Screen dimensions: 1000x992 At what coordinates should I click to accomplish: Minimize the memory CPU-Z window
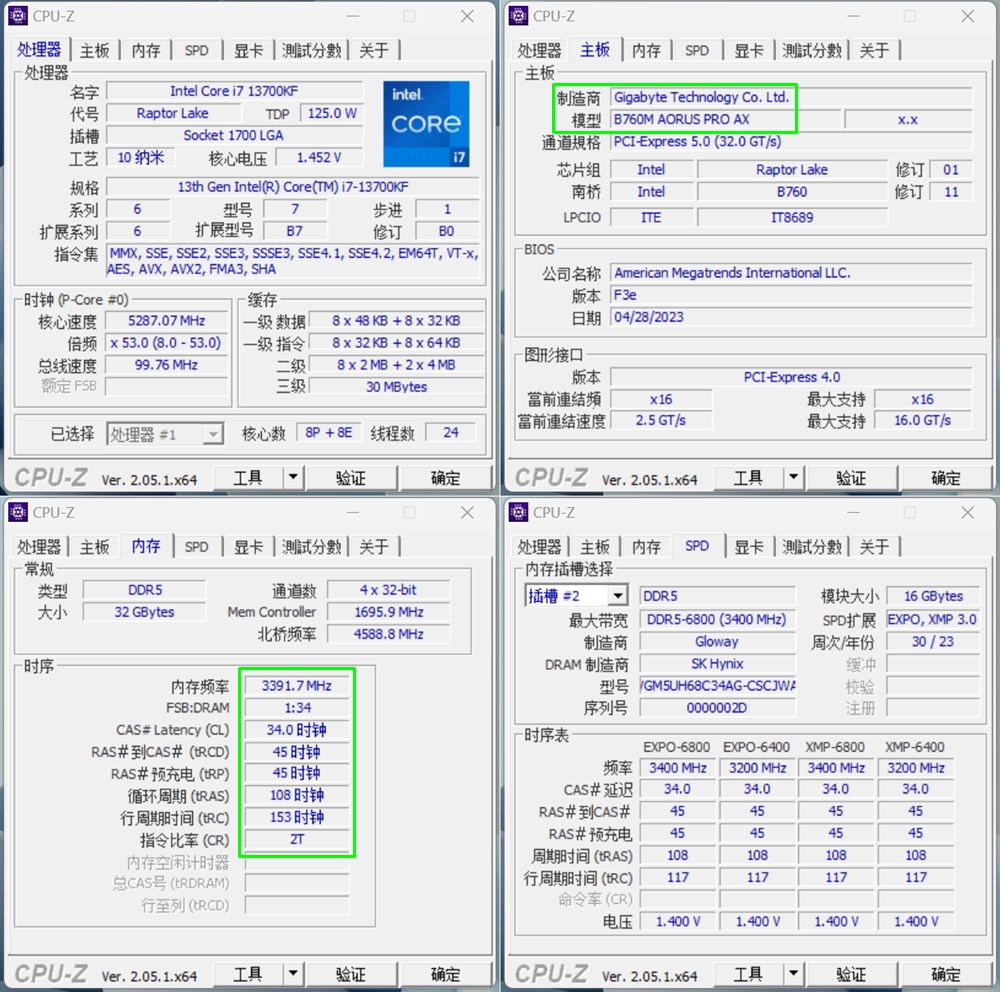(x=353, y=512)
